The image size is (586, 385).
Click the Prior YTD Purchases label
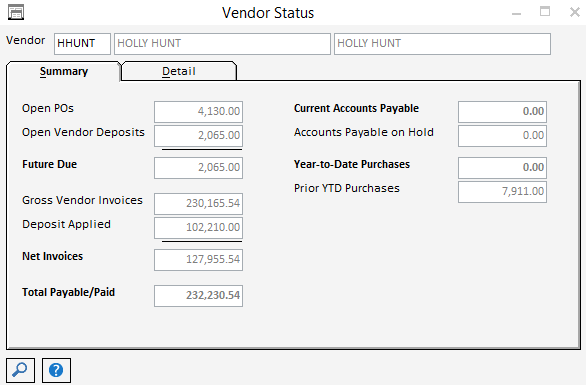coord(346,188)
